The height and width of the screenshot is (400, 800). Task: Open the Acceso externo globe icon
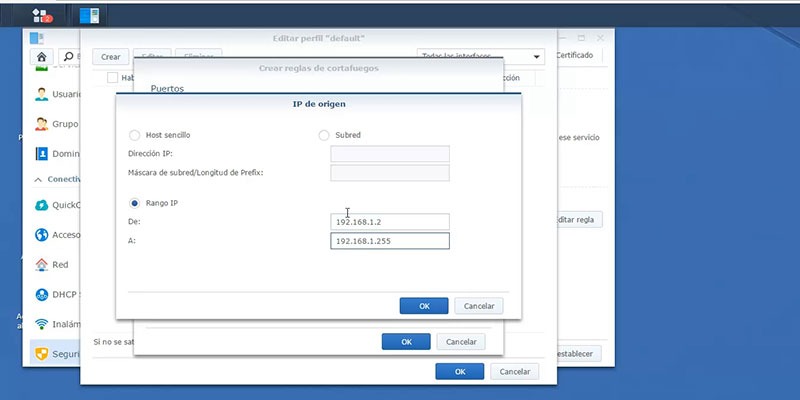pyautogui.click(x=41, y=235)
